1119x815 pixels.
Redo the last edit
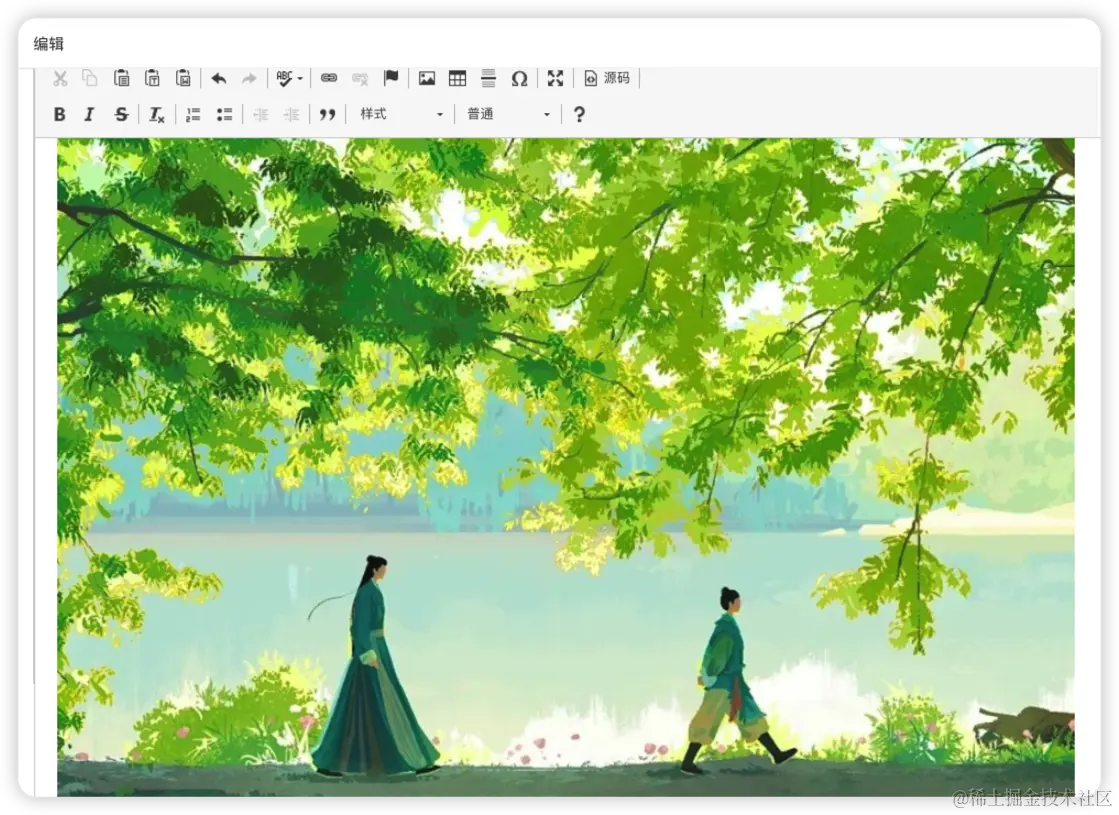[x=249, y=78]
